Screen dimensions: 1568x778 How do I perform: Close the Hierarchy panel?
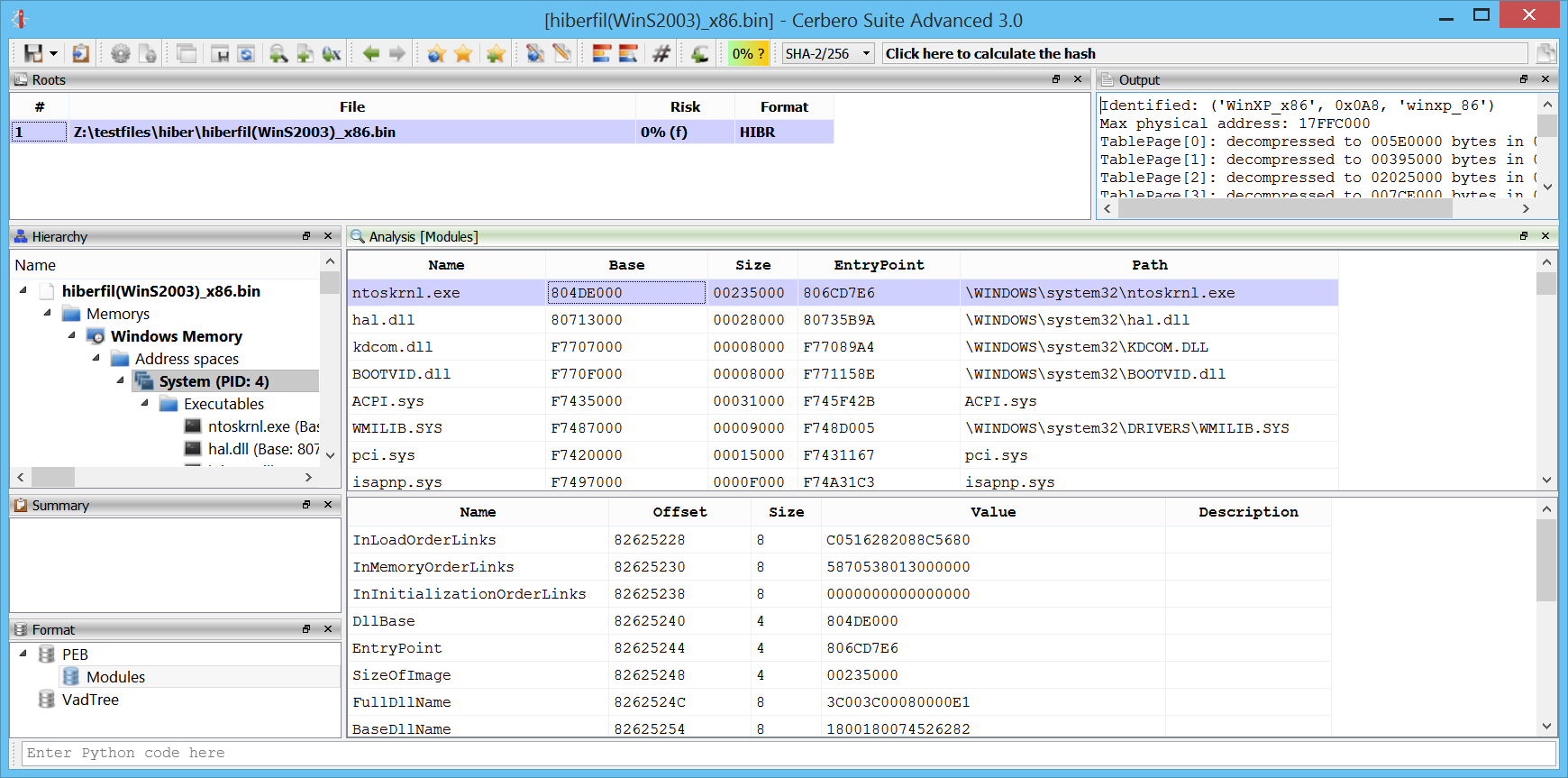(328, 236)
